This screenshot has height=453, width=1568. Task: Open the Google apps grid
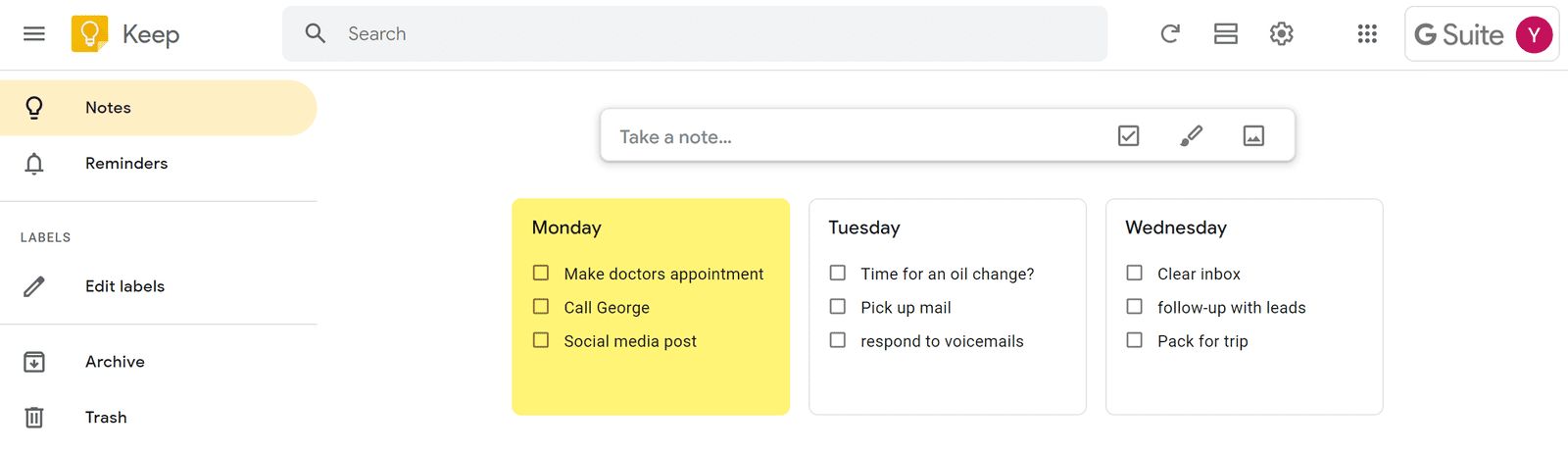pyautogui.click(x=1367, y=34)
